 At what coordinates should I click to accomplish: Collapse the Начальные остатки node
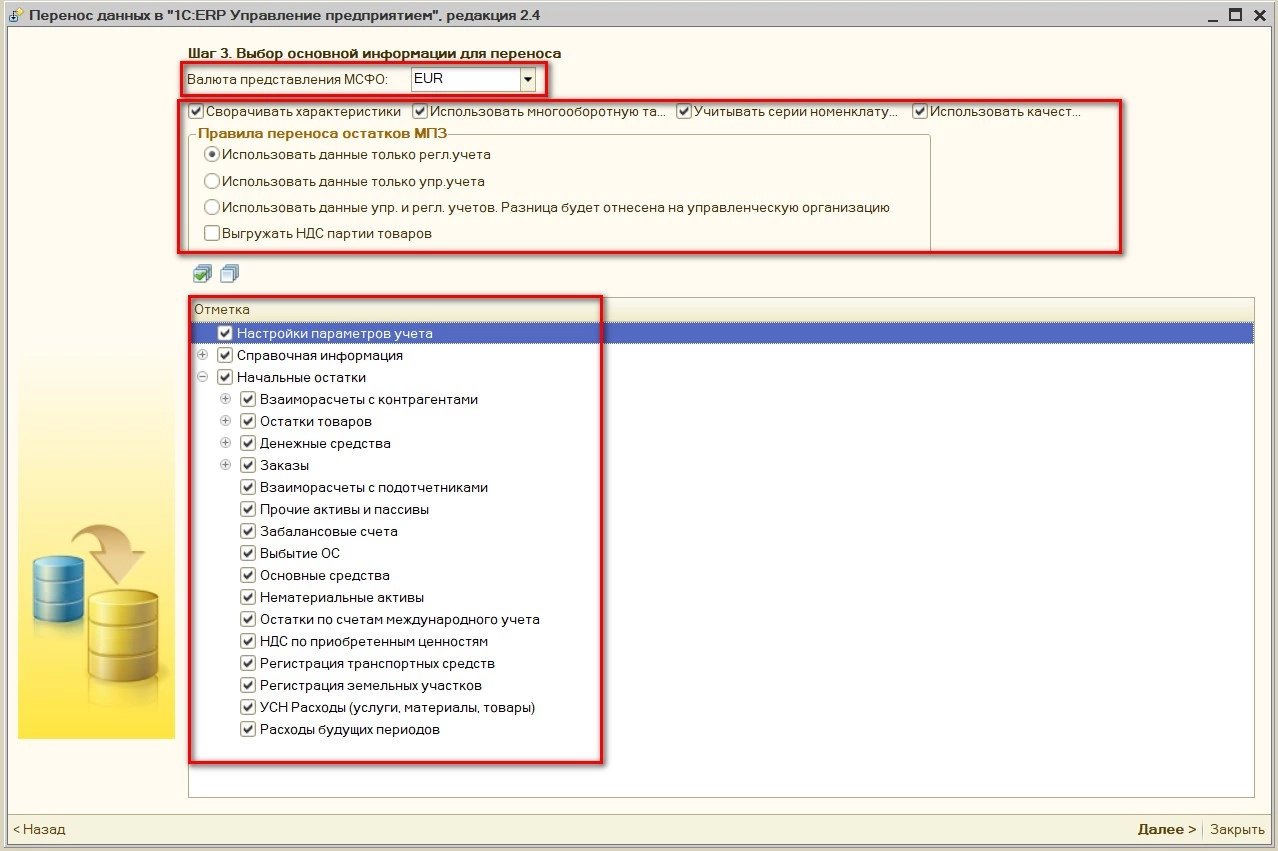pyautogui.click(x=202, y=377)
